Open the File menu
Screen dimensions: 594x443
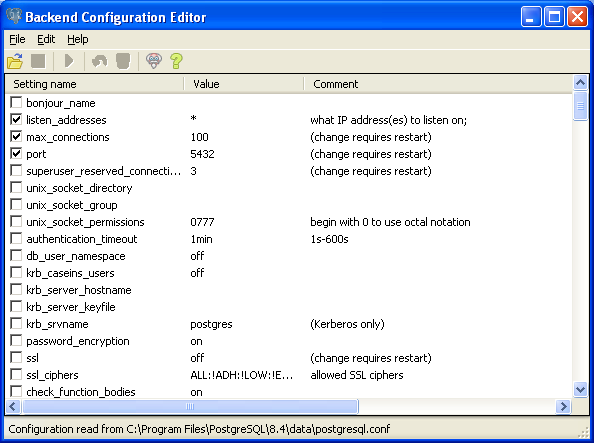pos(17,39)
